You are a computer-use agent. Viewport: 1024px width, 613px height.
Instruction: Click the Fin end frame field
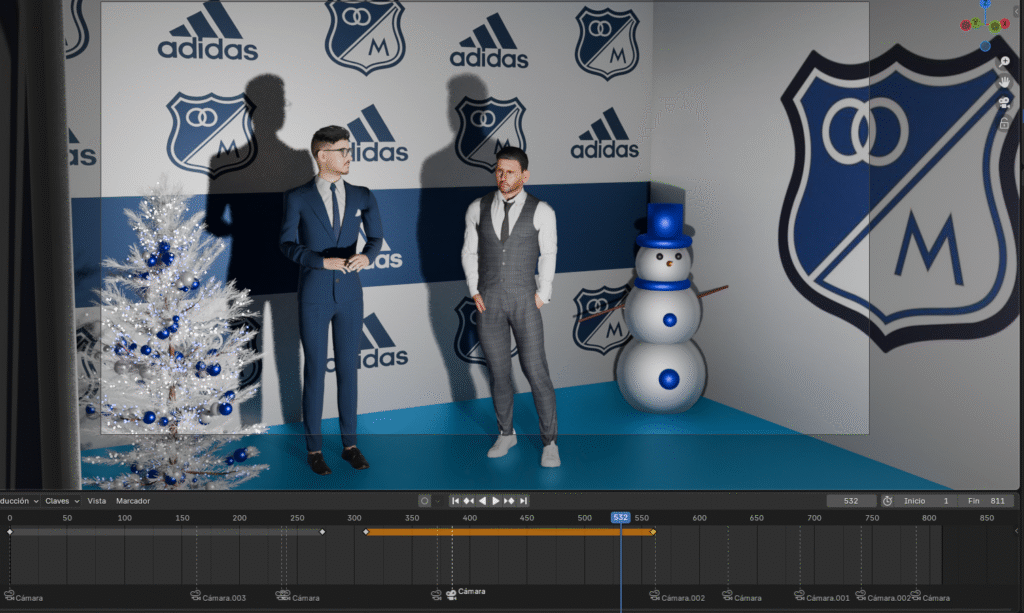click(986, 500)
